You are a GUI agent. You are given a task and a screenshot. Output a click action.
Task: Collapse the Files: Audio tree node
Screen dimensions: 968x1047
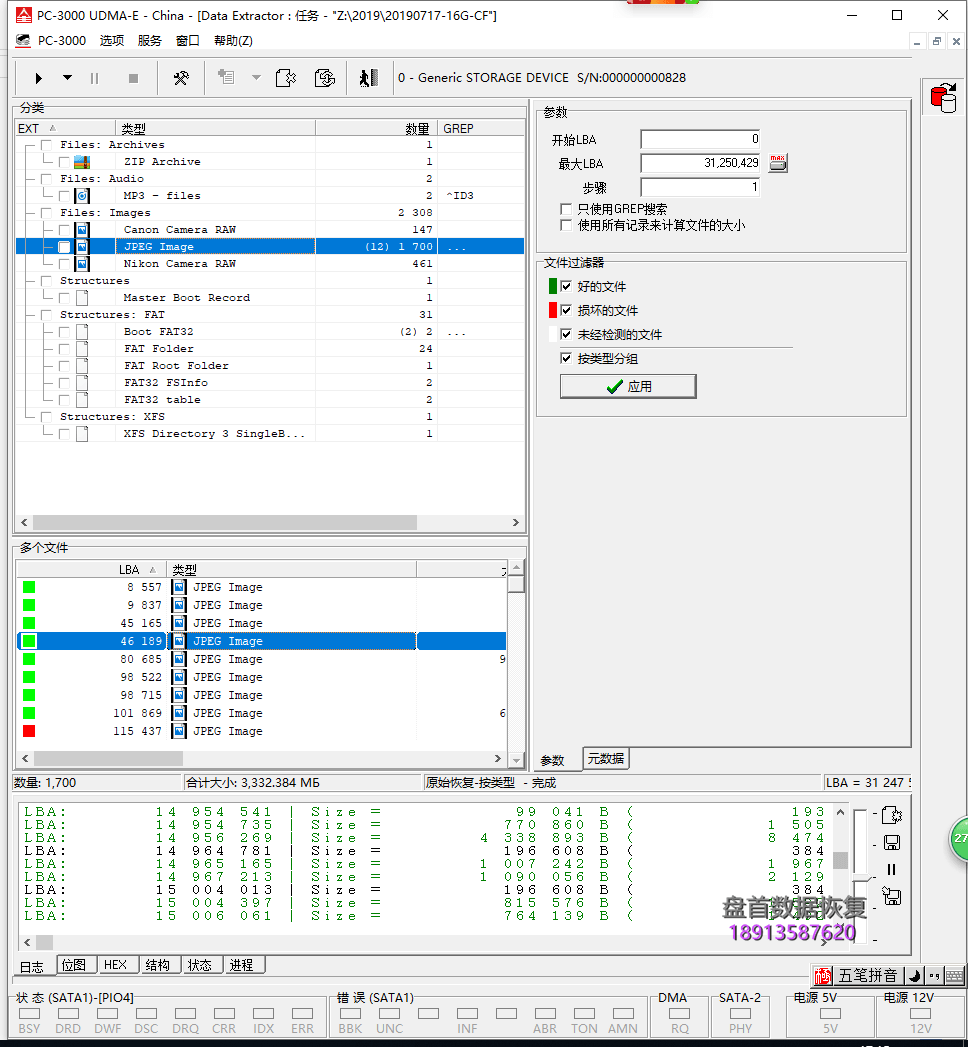tap(30, 179)
